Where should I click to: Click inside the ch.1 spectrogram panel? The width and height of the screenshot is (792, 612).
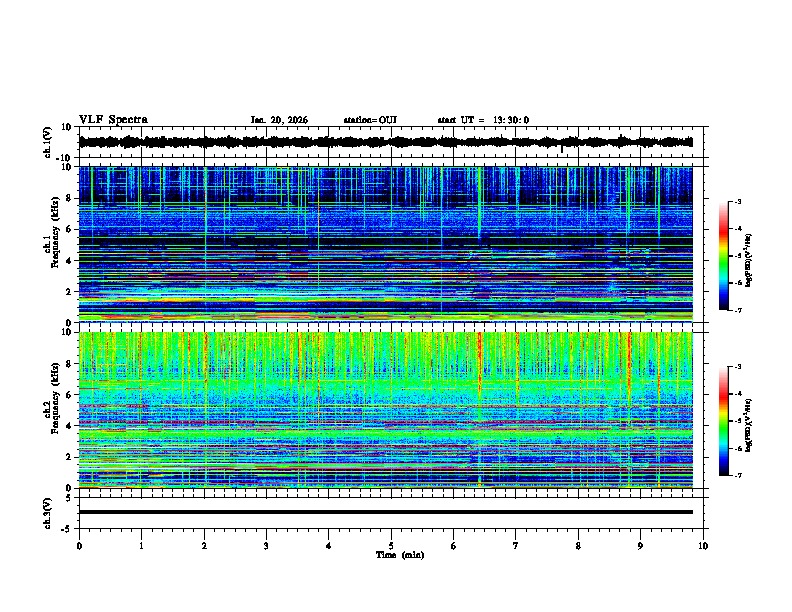pos(386,244)
